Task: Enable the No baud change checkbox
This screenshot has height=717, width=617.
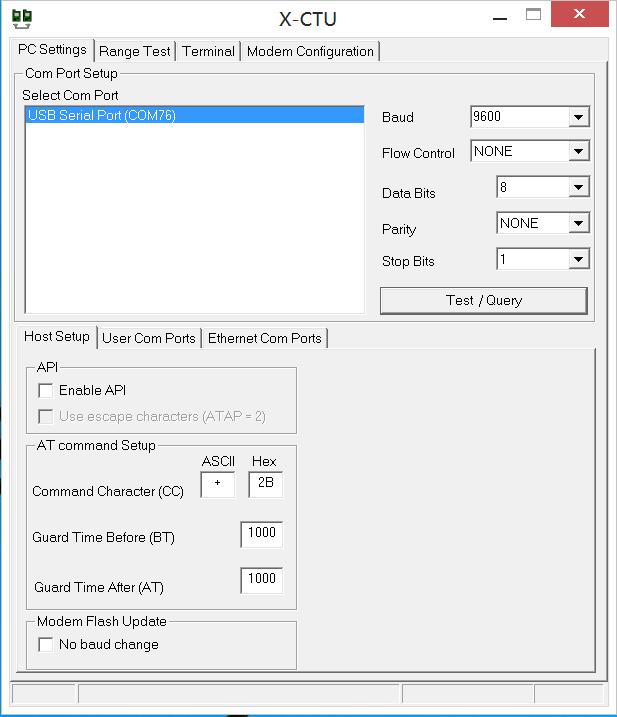Action: click(46, 644)
